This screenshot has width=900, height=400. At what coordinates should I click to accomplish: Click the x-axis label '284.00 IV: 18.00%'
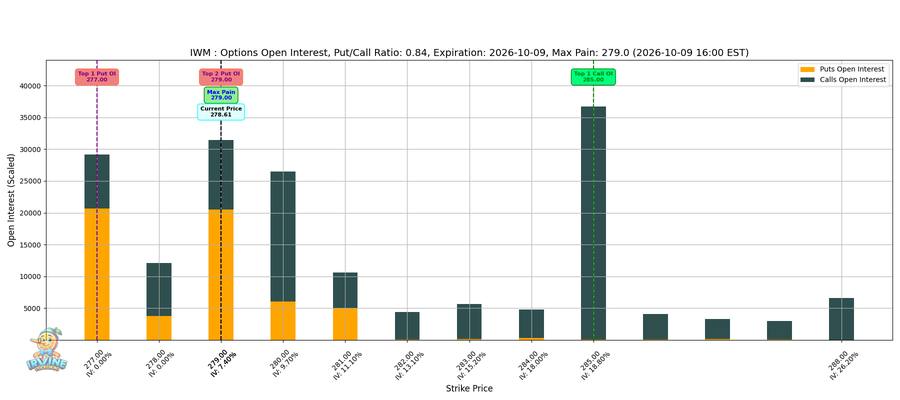pos(533,363)
